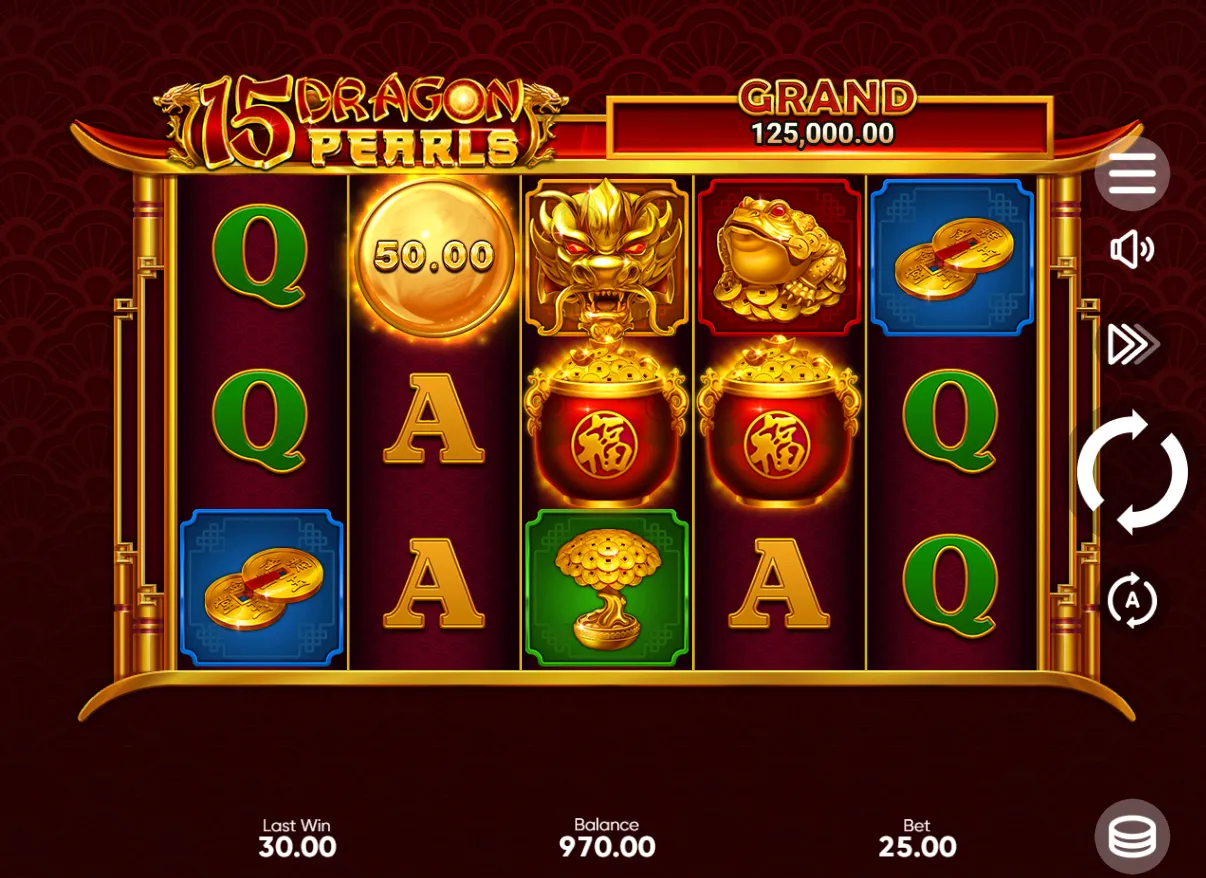
Task: Click the Grand jackpot 125,000.00 banner
Action: click(829, 120)
